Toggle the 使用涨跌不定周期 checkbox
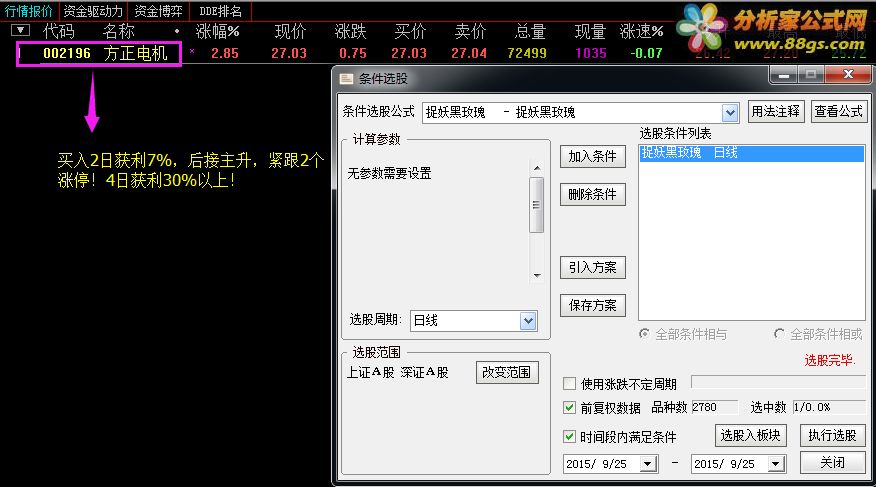Viewport: 876px width, 487px height. 569,384
